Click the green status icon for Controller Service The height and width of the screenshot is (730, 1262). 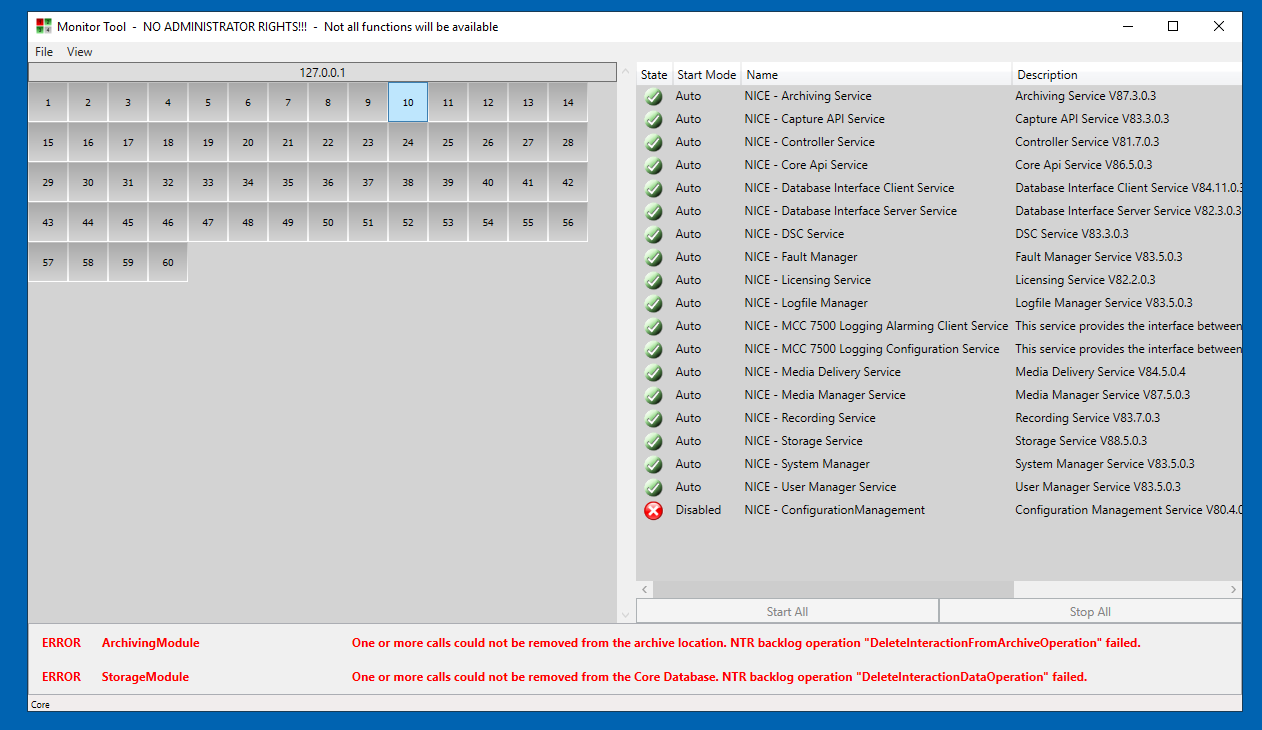click(x=653, y=143)
